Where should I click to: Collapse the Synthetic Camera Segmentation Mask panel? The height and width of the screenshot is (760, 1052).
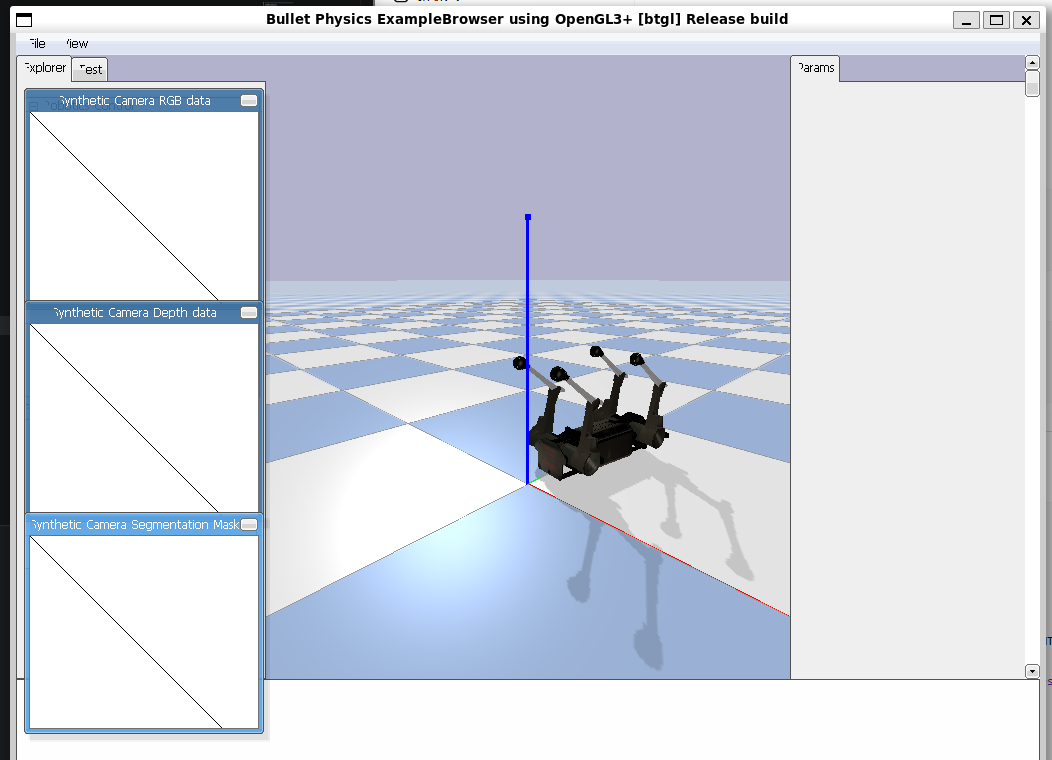tap(249, 525)
